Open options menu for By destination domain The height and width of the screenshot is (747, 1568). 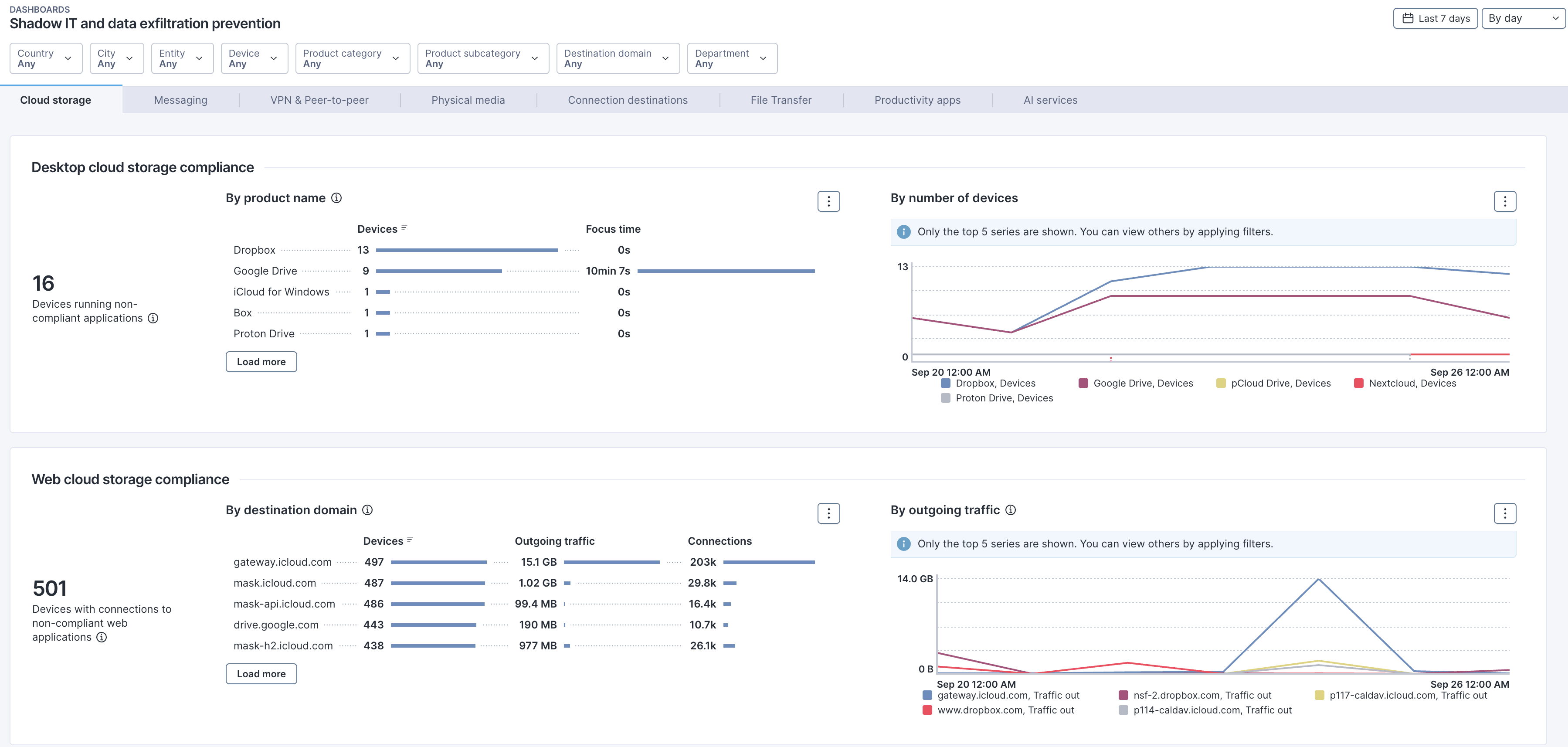pyautogui.click(x=828, y=513)
